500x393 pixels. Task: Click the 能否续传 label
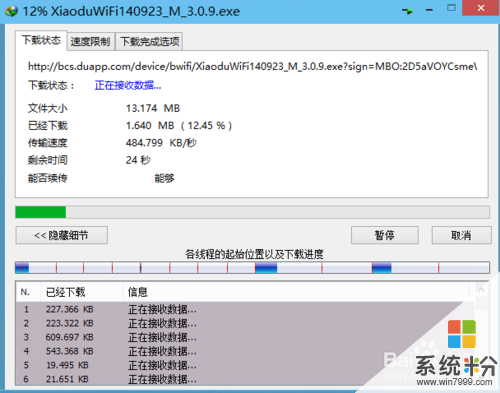(48, 178)
